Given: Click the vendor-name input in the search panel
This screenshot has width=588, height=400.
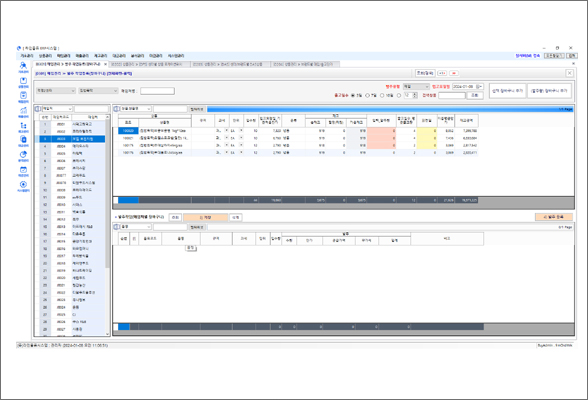Looking at the screenshot, I should click(157, 91).
